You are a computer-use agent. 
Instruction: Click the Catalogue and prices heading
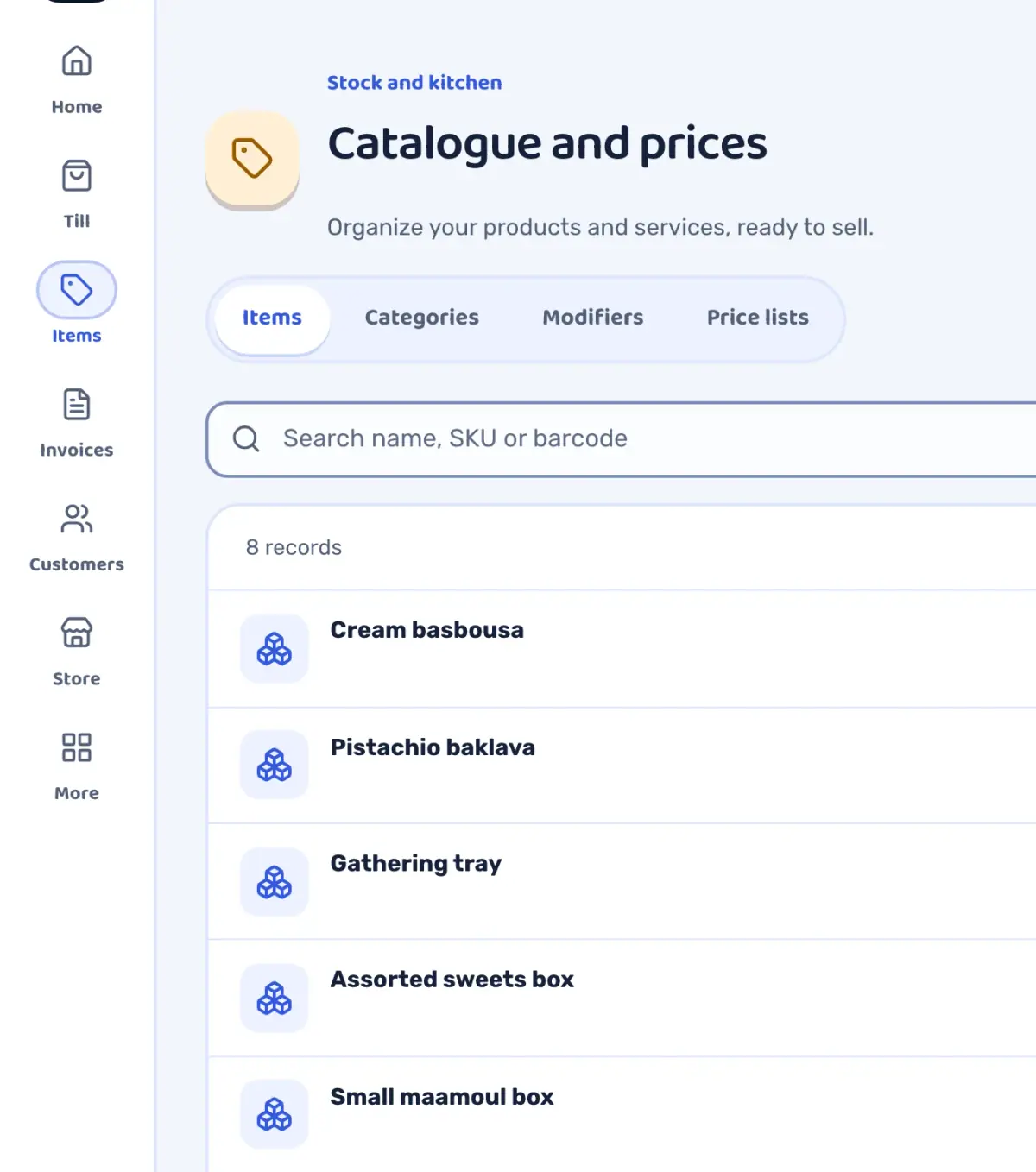click(x=547, y=143)
